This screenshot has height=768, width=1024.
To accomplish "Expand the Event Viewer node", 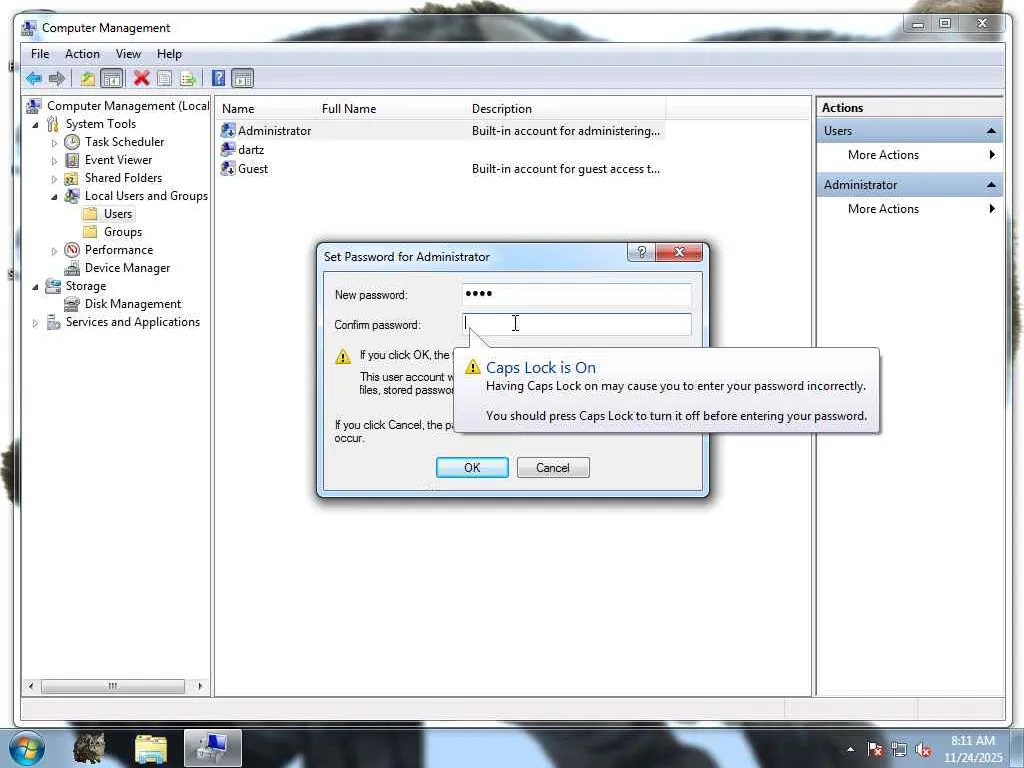I will pos(54,160).
